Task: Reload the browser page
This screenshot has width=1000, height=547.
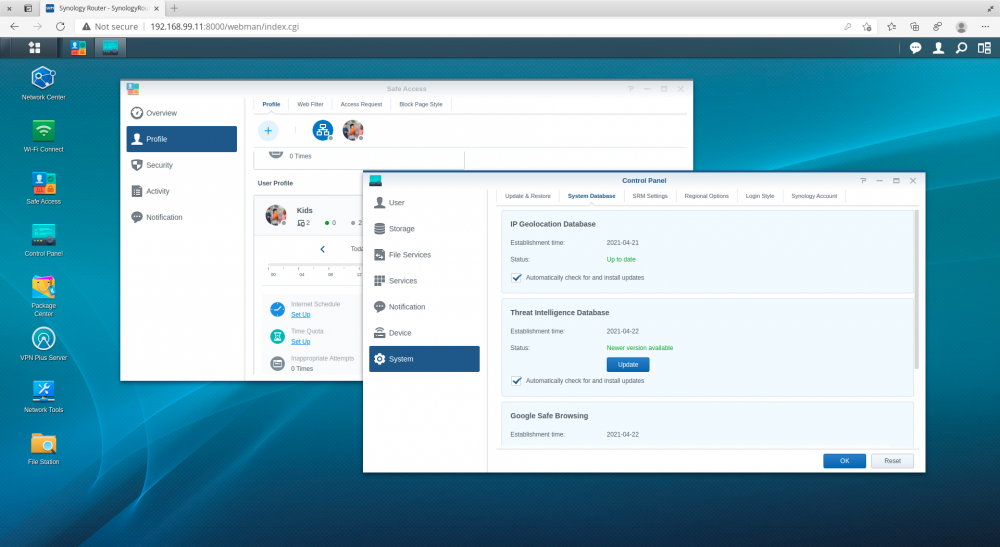Action: (60, 27)
